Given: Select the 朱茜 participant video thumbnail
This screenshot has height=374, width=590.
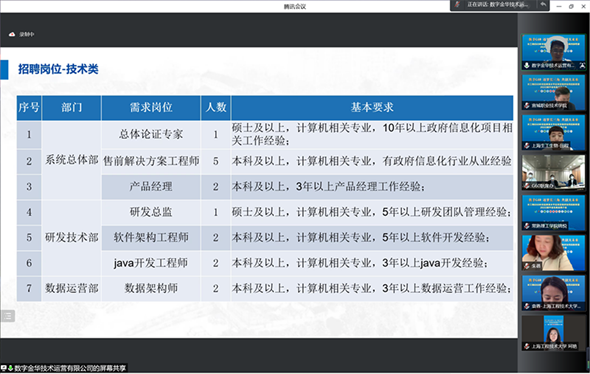Looking at the screenshot, I should pyautogui.click(x=554, y=253).
